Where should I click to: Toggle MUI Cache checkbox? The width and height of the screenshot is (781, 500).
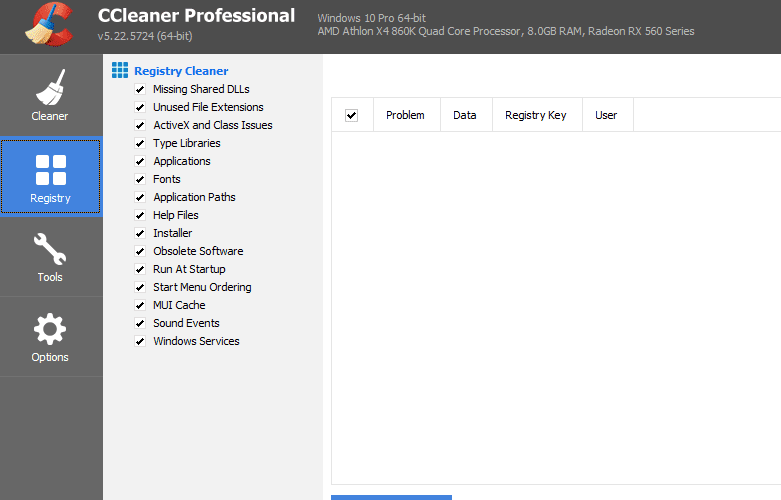140,305
